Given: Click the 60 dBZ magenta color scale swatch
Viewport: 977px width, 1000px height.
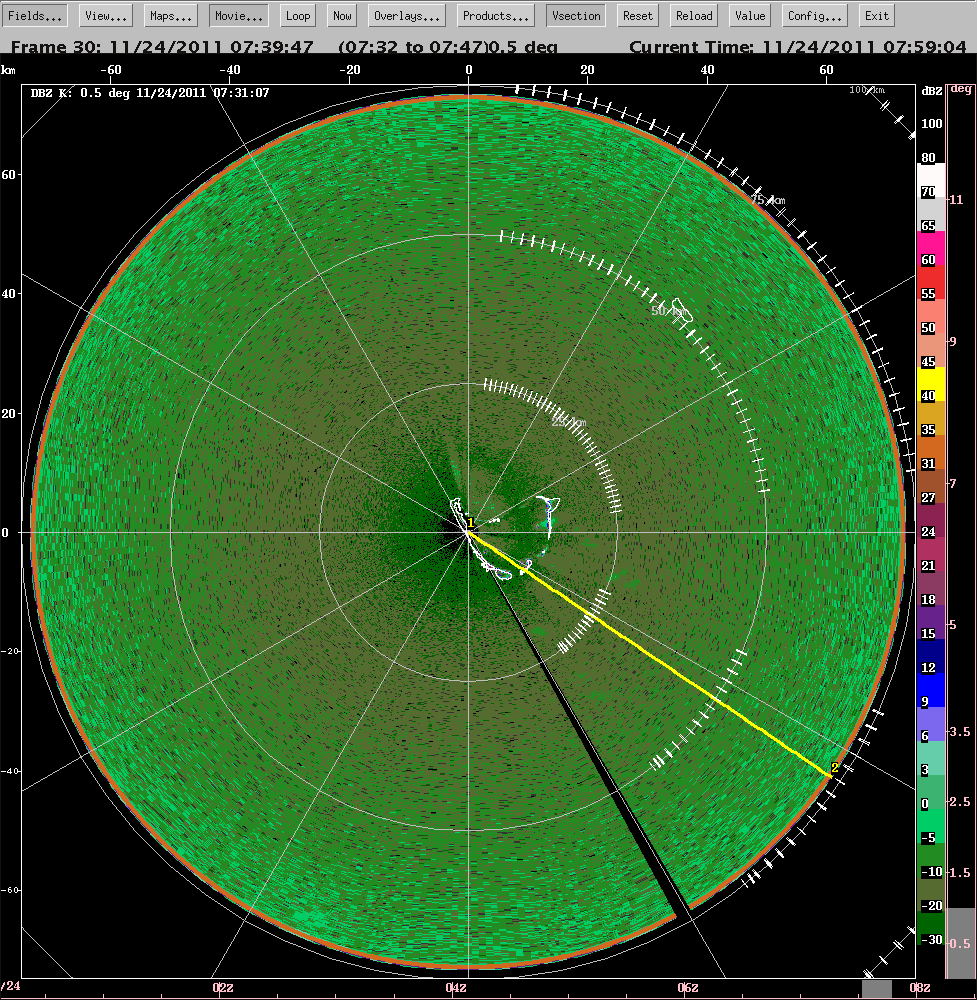Looking at the screenshot, I should [930, 248].
